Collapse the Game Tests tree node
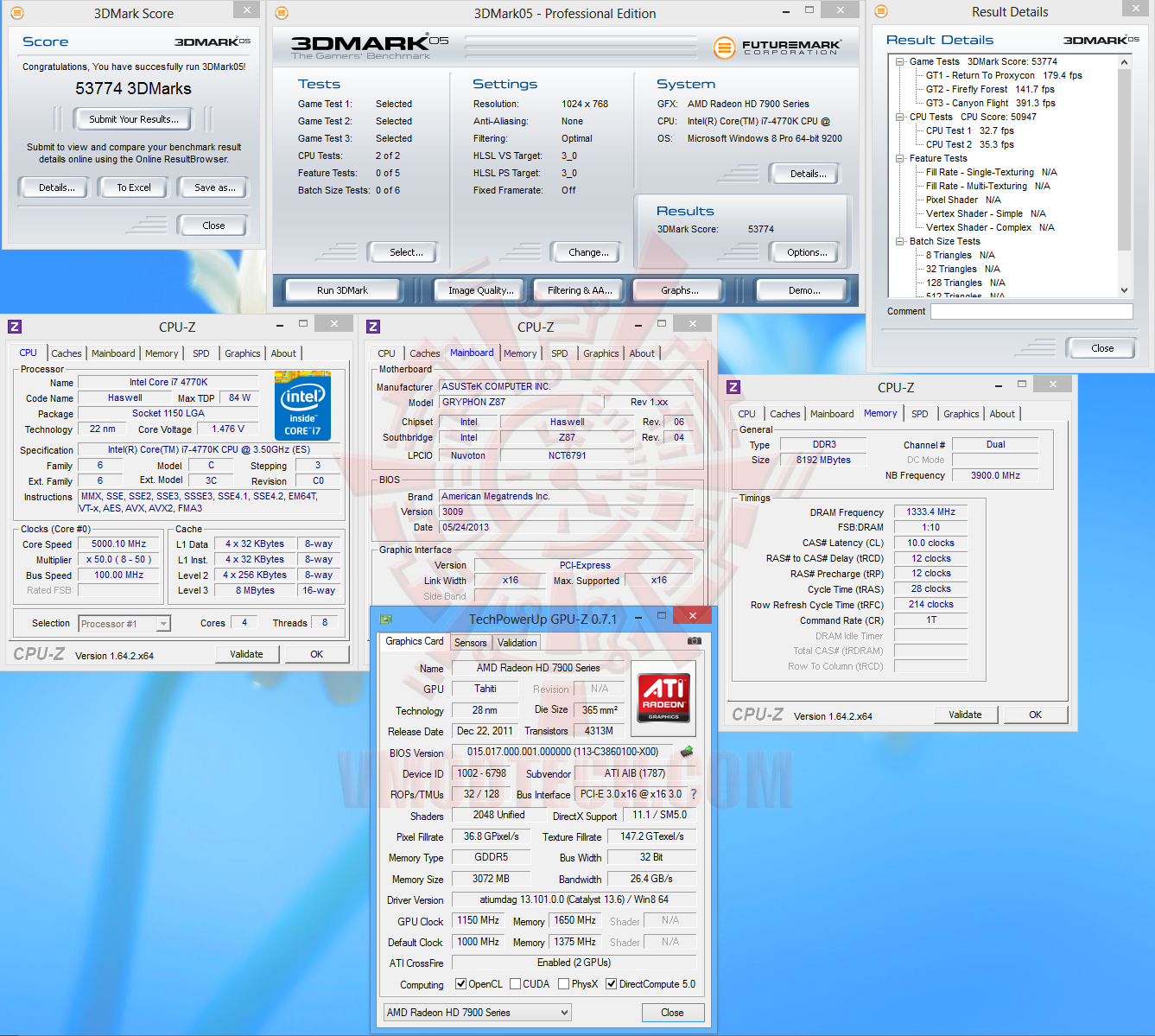 point(900,62)
